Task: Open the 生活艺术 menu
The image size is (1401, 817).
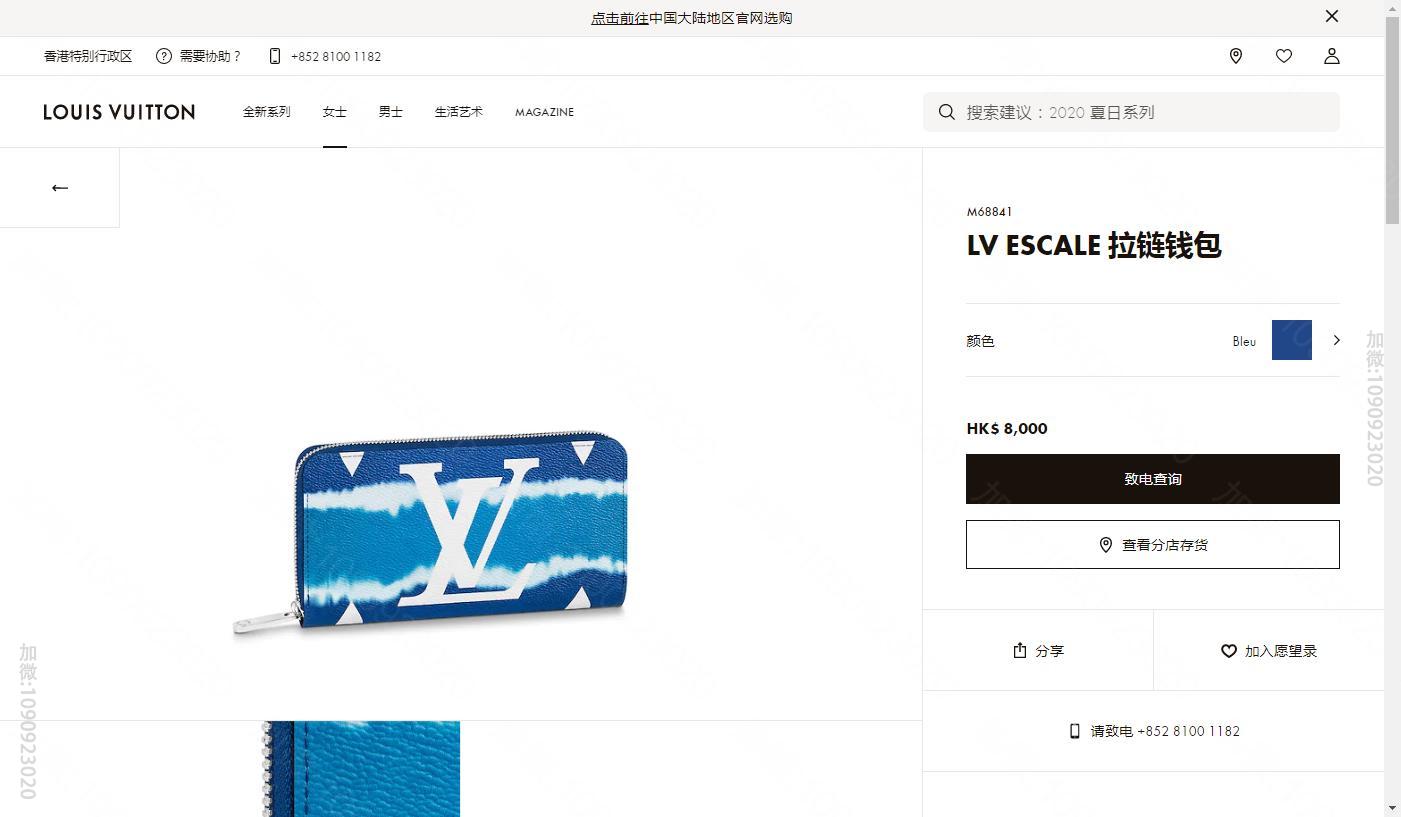Action: [459, 112]
